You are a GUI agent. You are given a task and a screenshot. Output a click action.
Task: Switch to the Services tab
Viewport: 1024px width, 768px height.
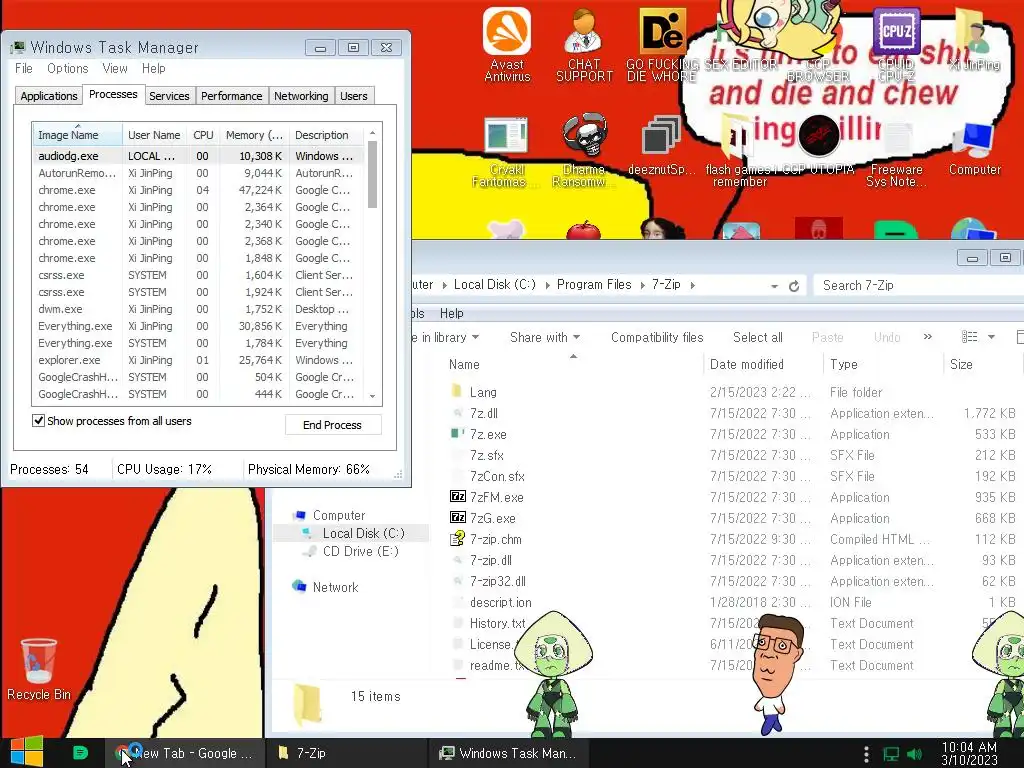pyautogui.click(x=169, y=96)
